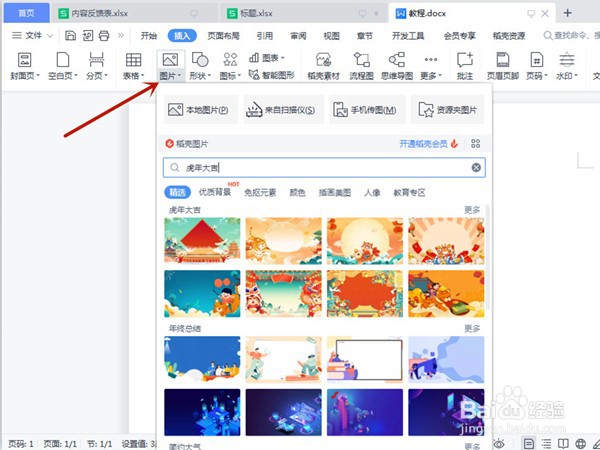The image size is (600, 450).
Task: Insert a table (表格)
Action: pos(133,66)
